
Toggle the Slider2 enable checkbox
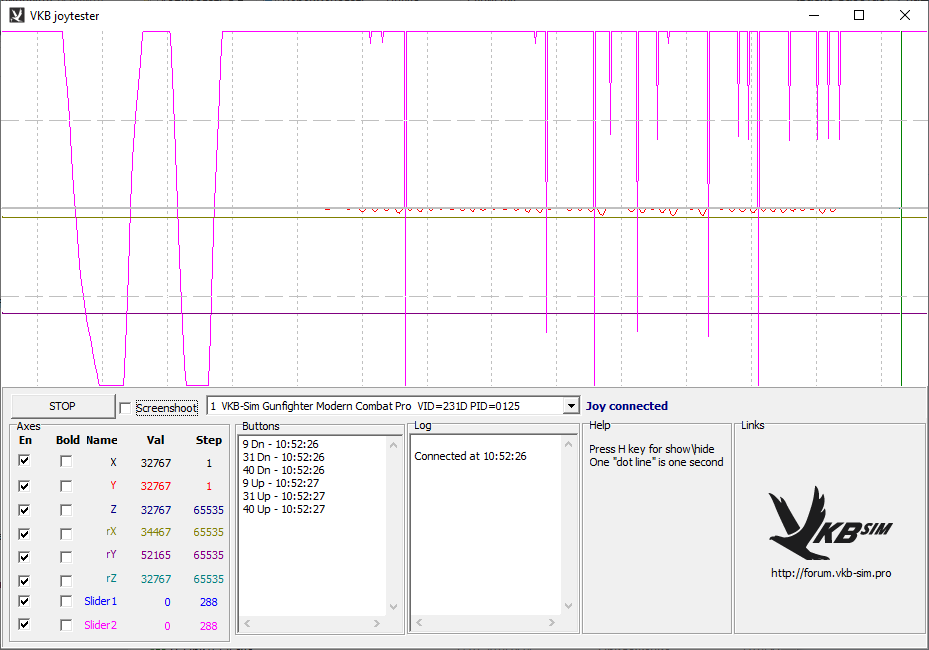point(24,624)
